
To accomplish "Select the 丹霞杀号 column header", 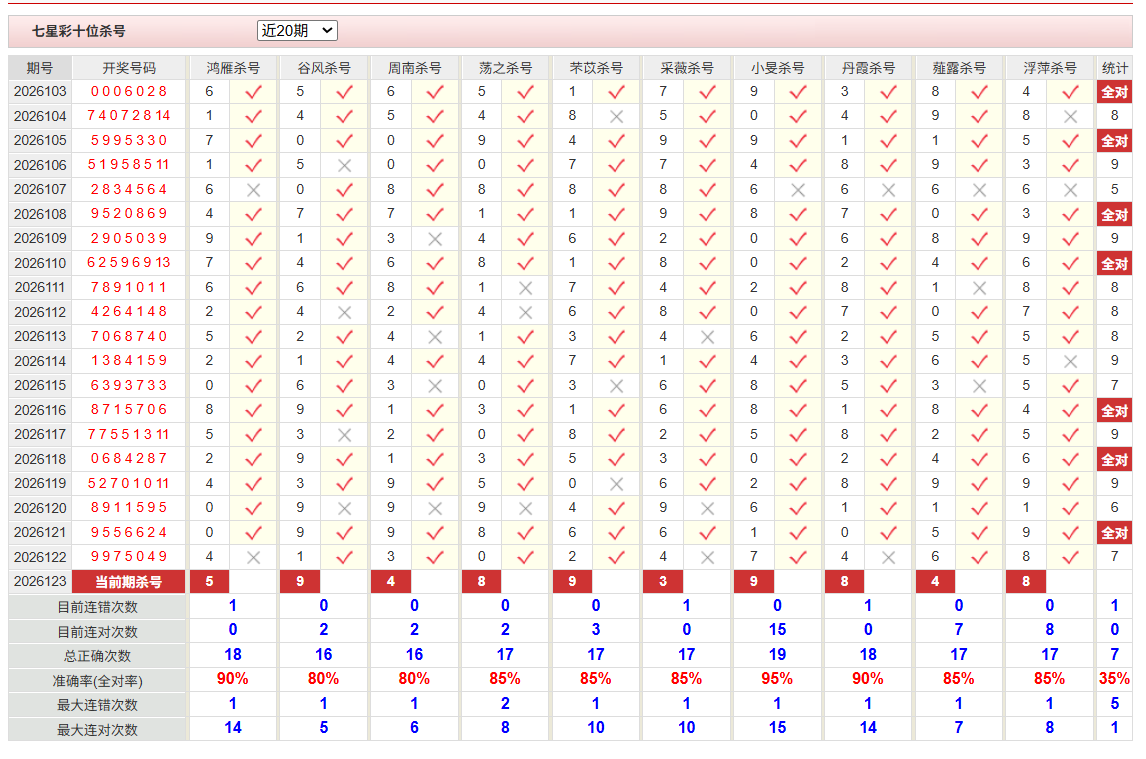I will click(x=868, y=68).
